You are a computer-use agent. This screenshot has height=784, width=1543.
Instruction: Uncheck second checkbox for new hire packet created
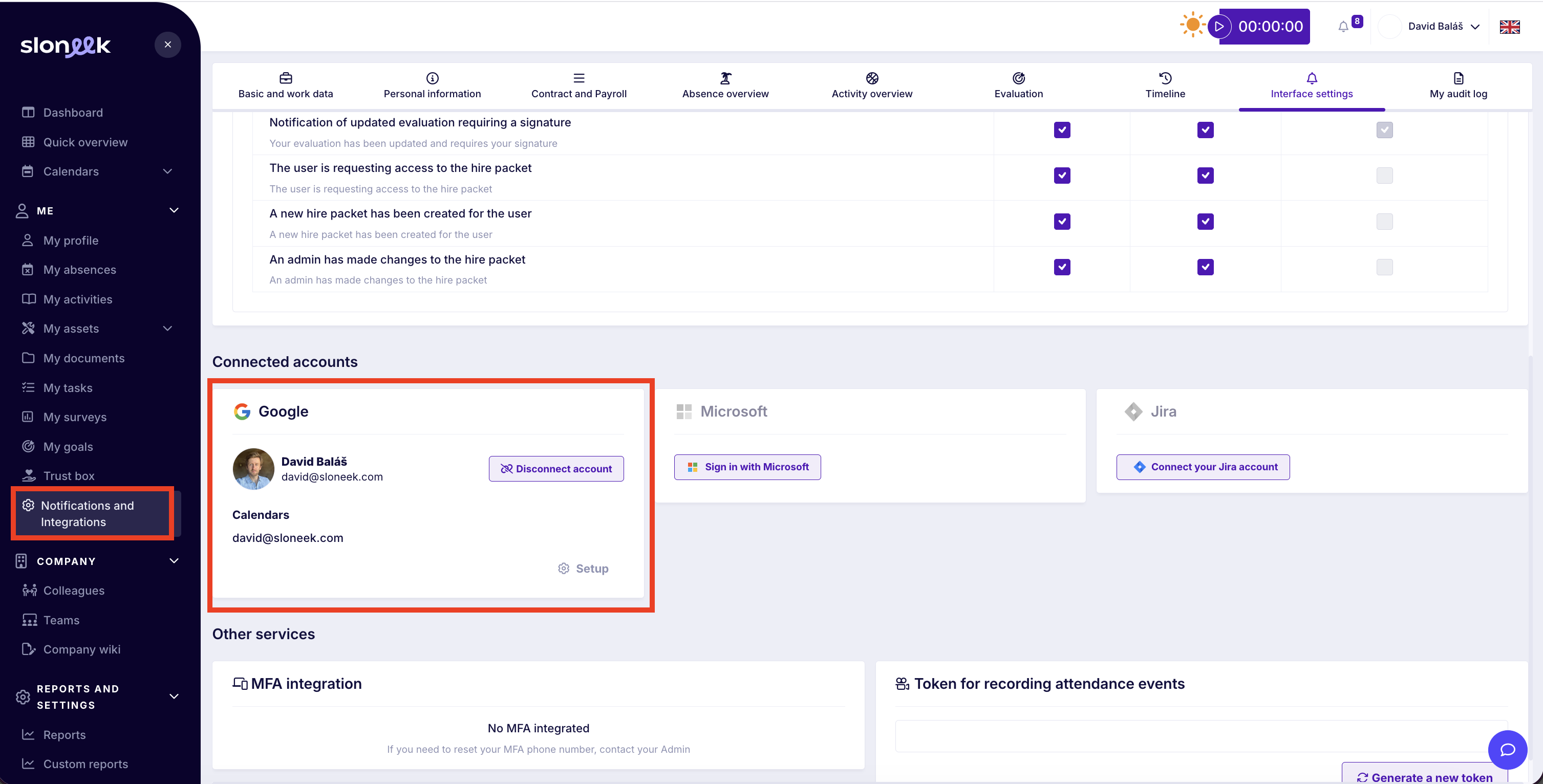(1205, 222)
